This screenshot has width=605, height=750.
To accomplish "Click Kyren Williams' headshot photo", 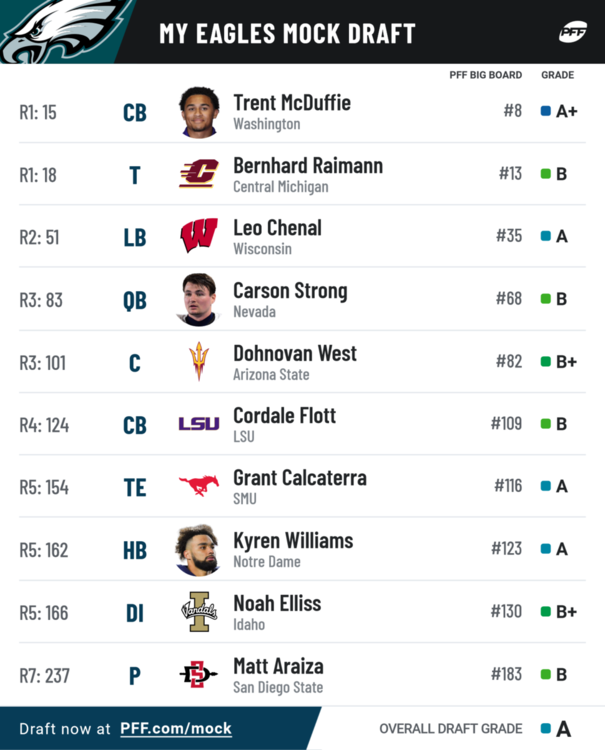I will (x=199, y=549).
